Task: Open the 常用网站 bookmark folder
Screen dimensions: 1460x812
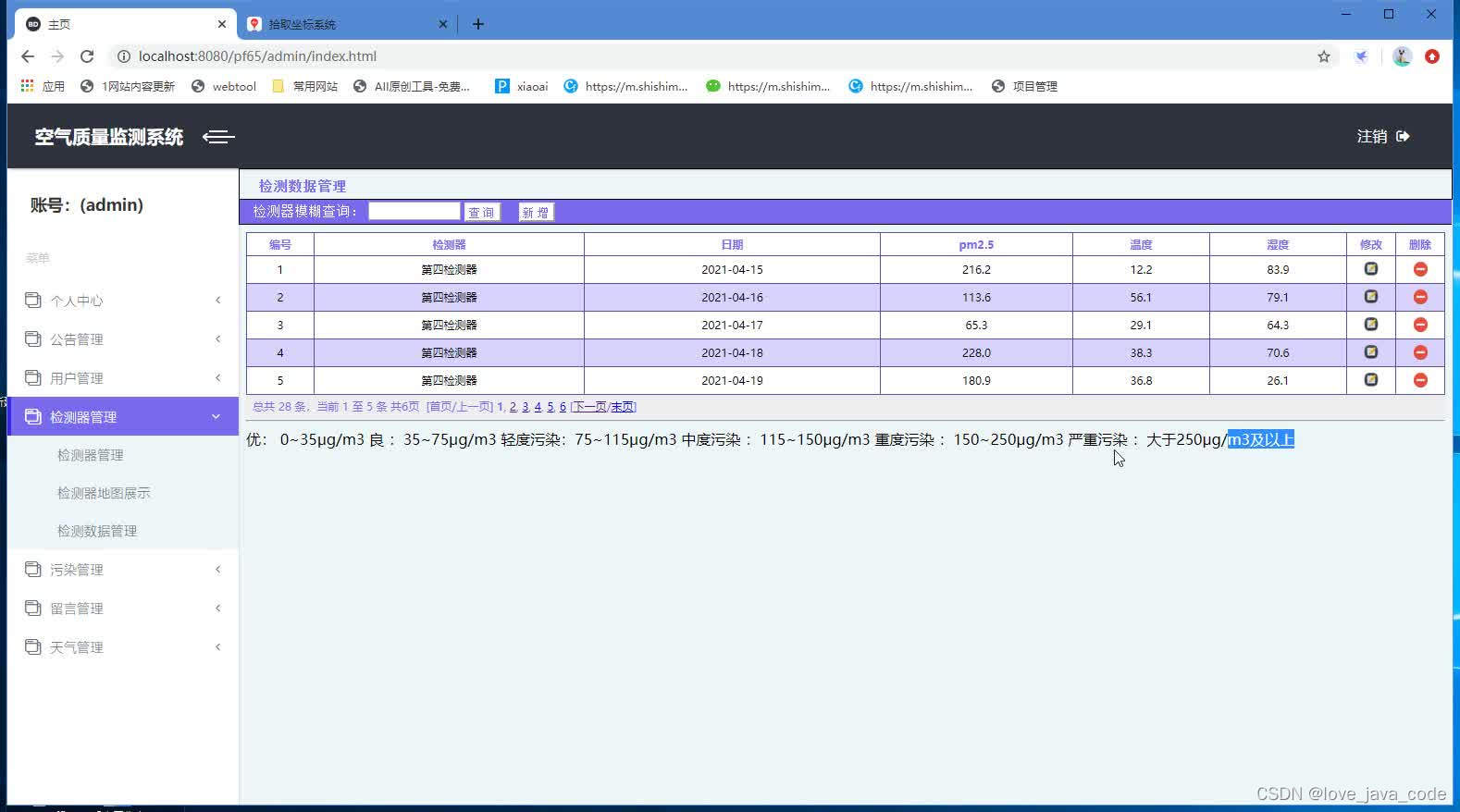Action: 304,86
